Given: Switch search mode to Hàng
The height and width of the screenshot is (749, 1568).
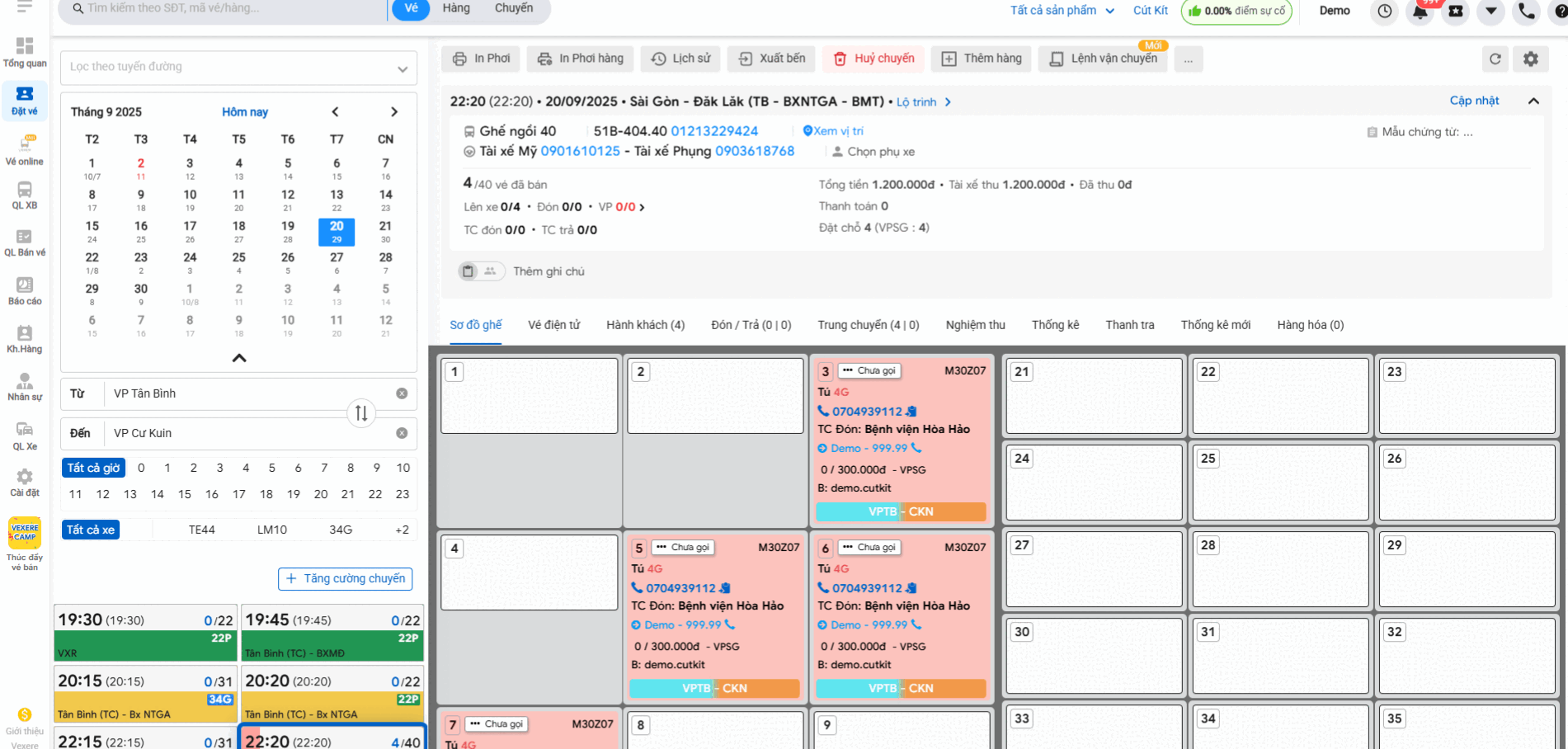Looking at the screenshot, I should coord(456,8).
